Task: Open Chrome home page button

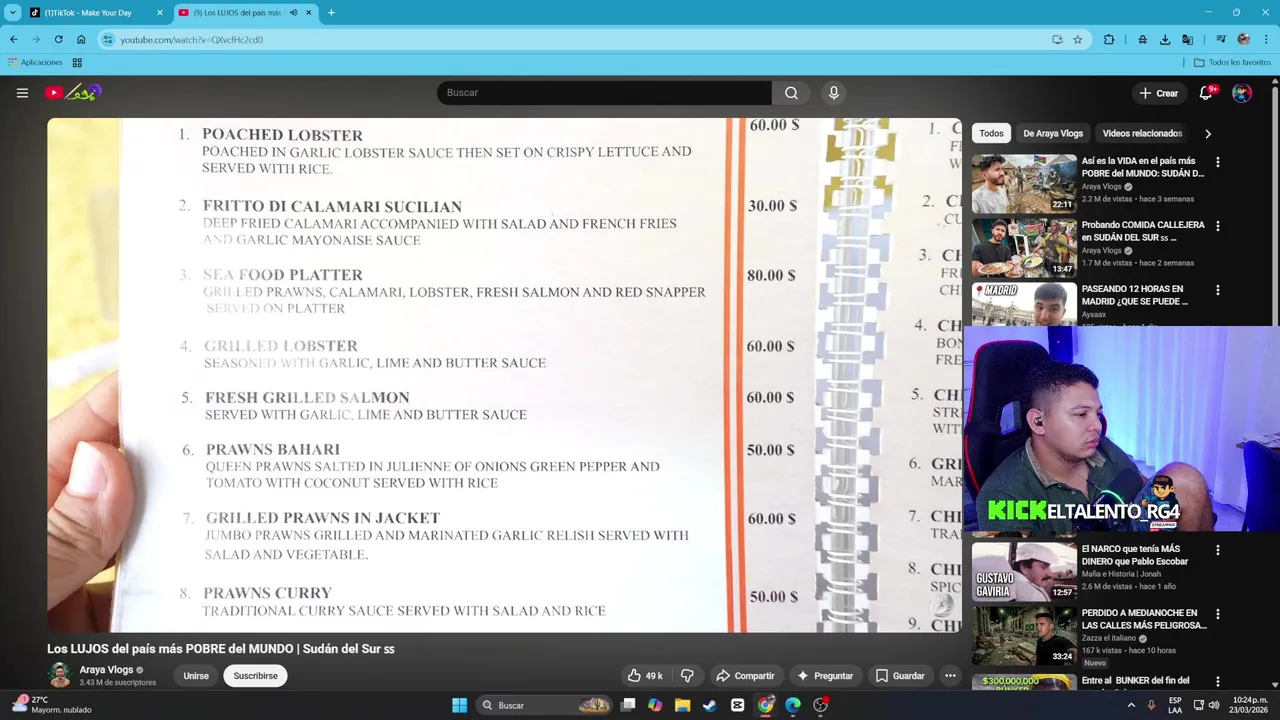Action: click(x=81, y=40)
